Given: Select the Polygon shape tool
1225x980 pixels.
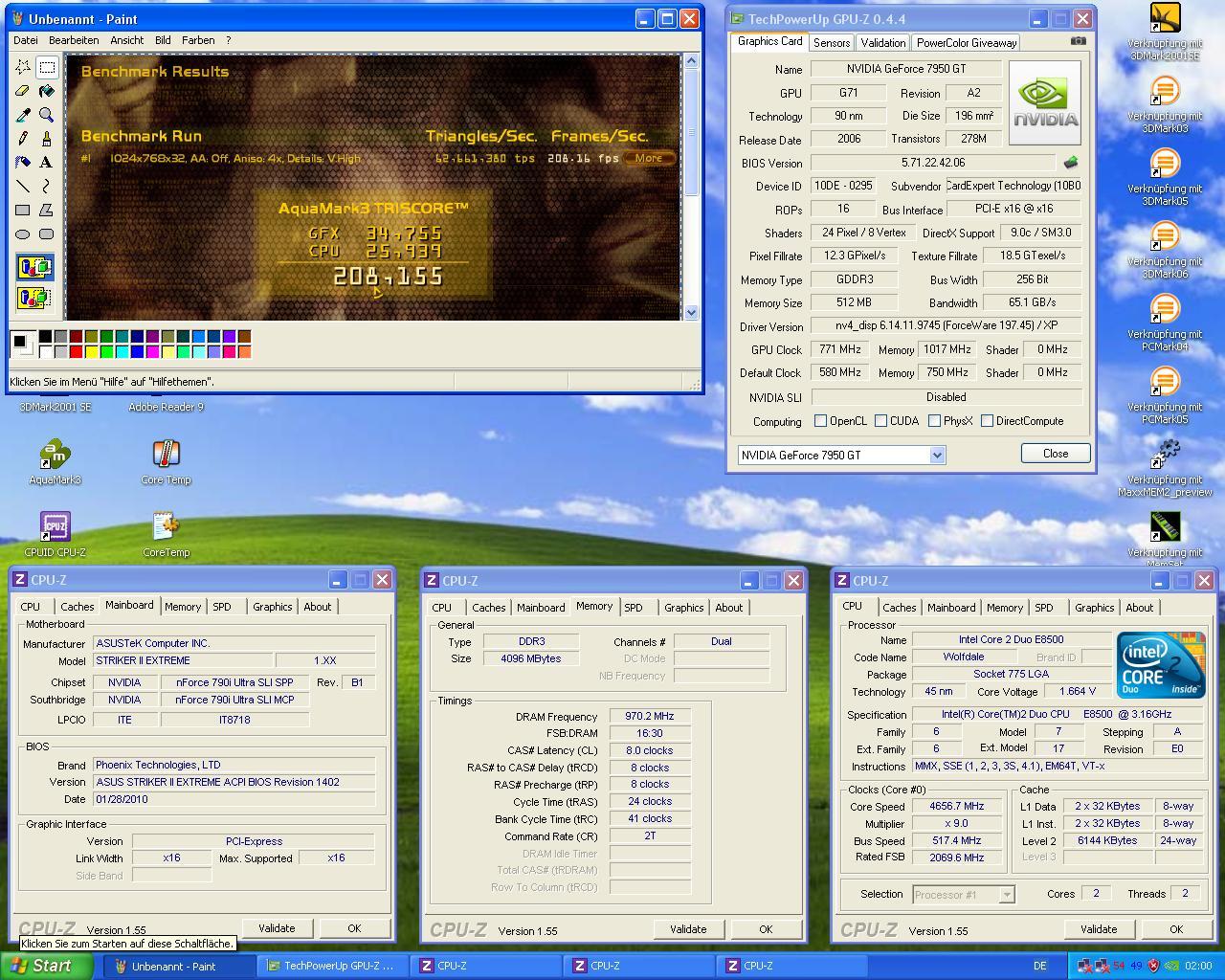Looking at the screenshot, I should click(x=46, y=211).
